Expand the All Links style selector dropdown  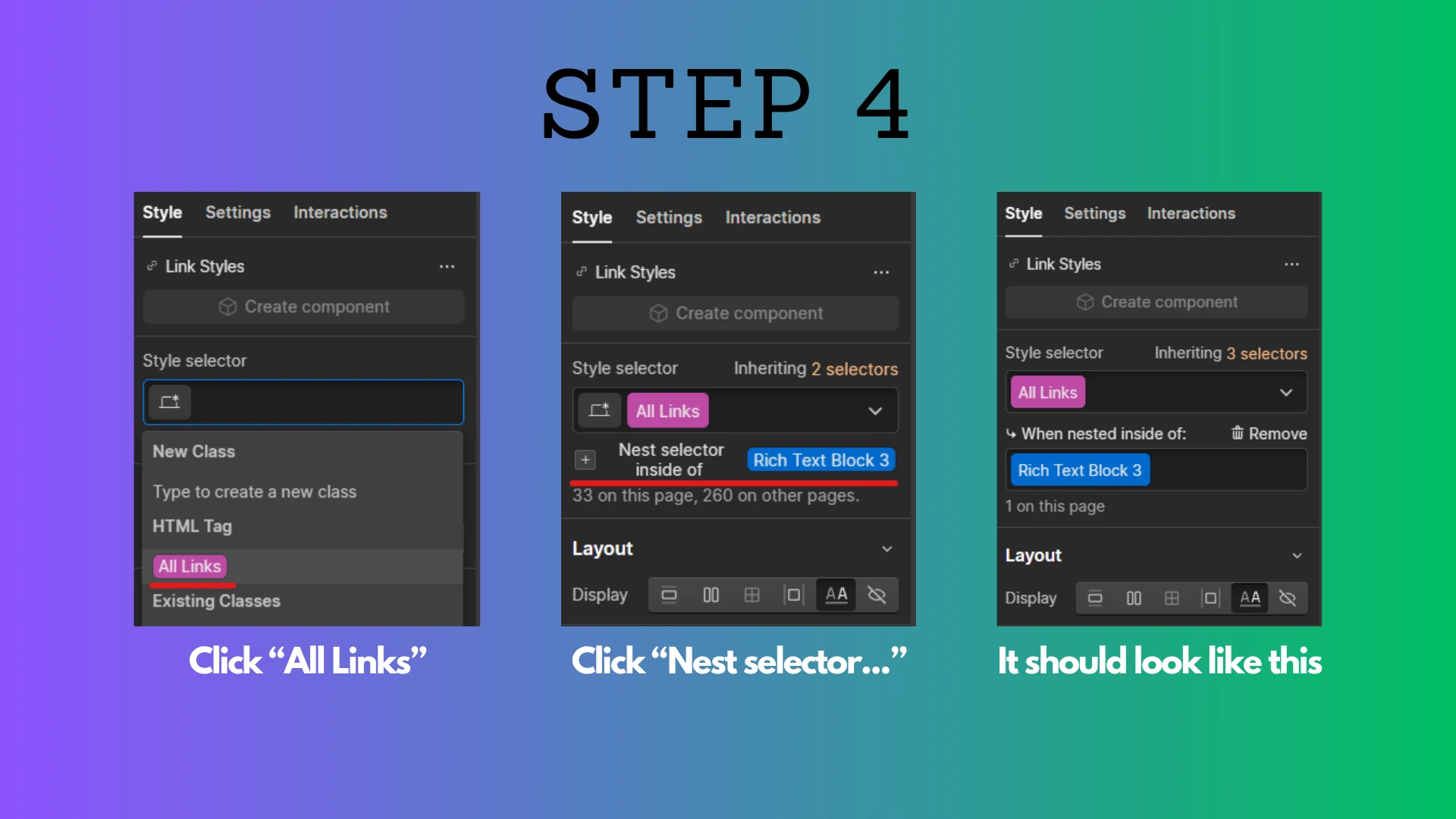pyautogui.click(x=1289, y=392)
